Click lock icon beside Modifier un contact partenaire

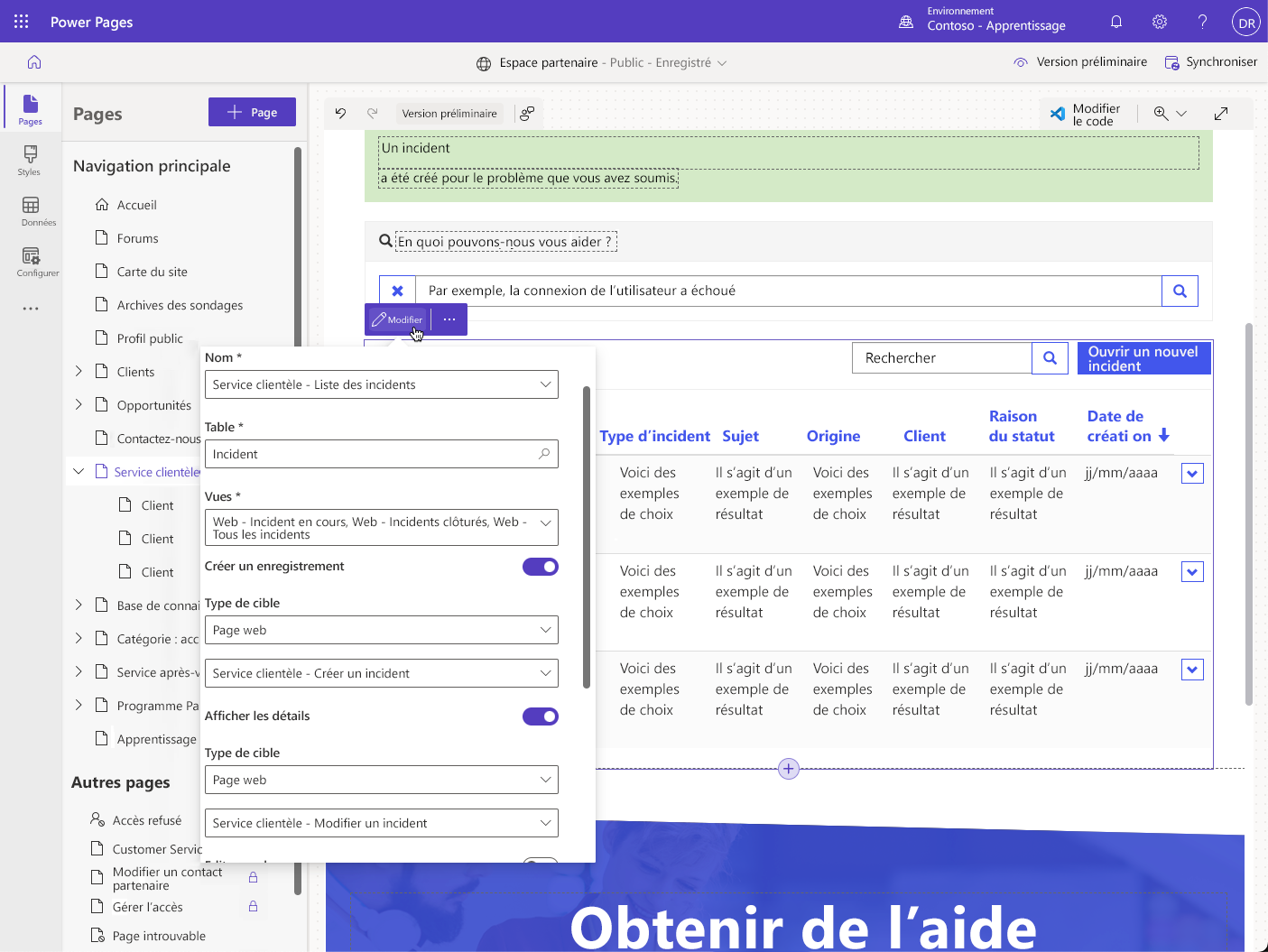coord(254,877)
